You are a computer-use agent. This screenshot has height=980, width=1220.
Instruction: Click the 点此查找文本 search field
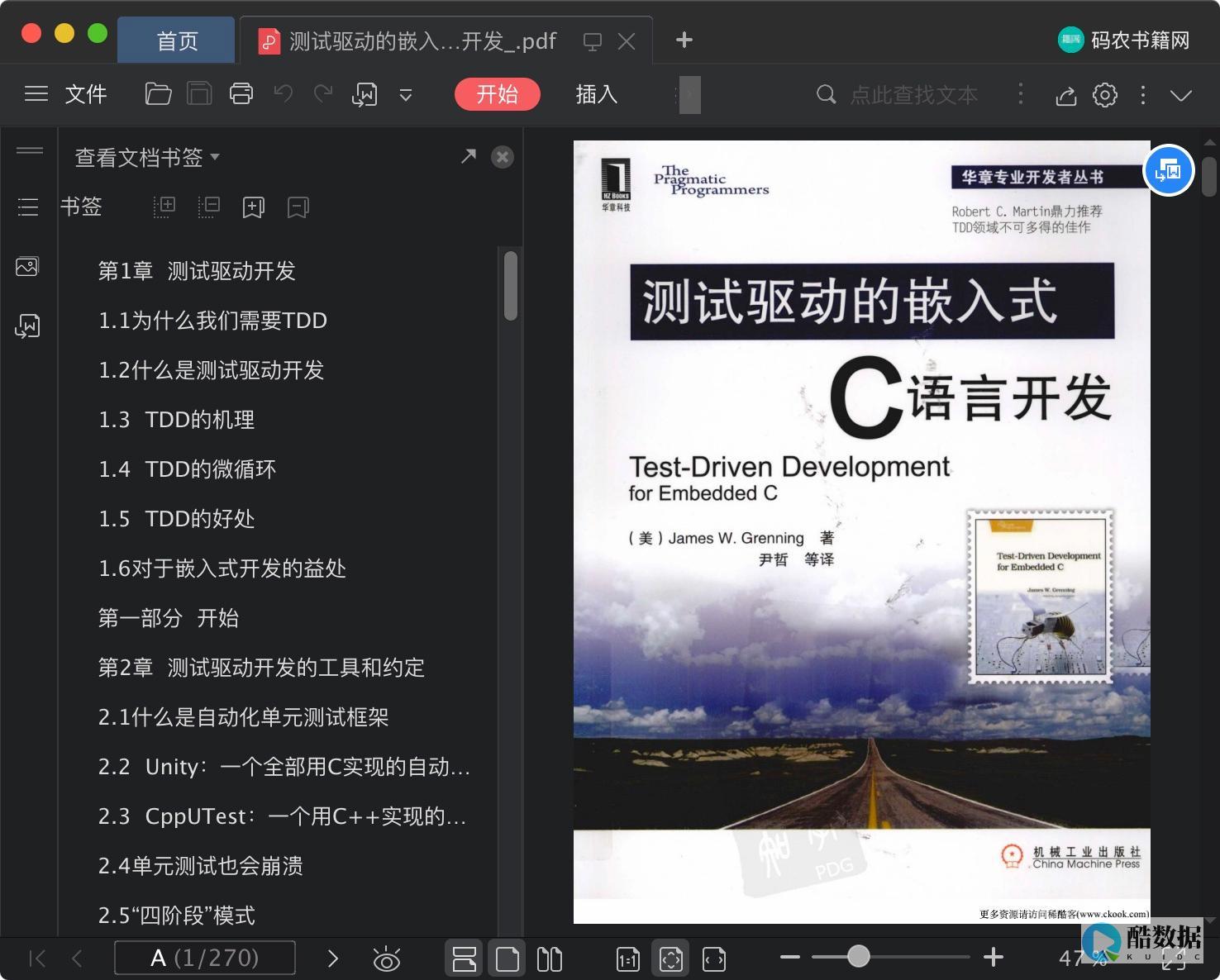(914, 94)
